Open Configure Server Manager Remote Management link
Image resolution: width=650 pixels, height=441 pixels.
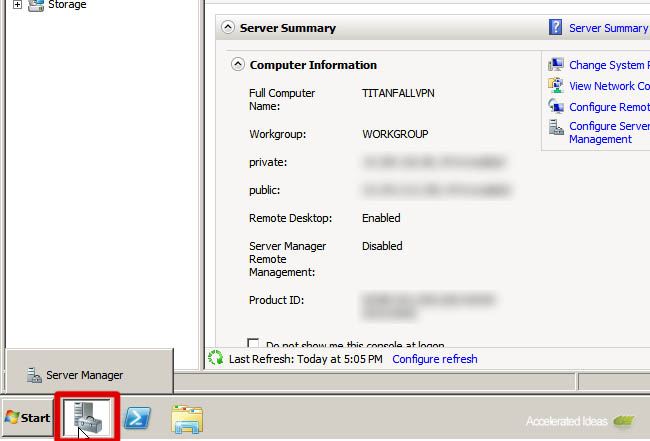609,133
